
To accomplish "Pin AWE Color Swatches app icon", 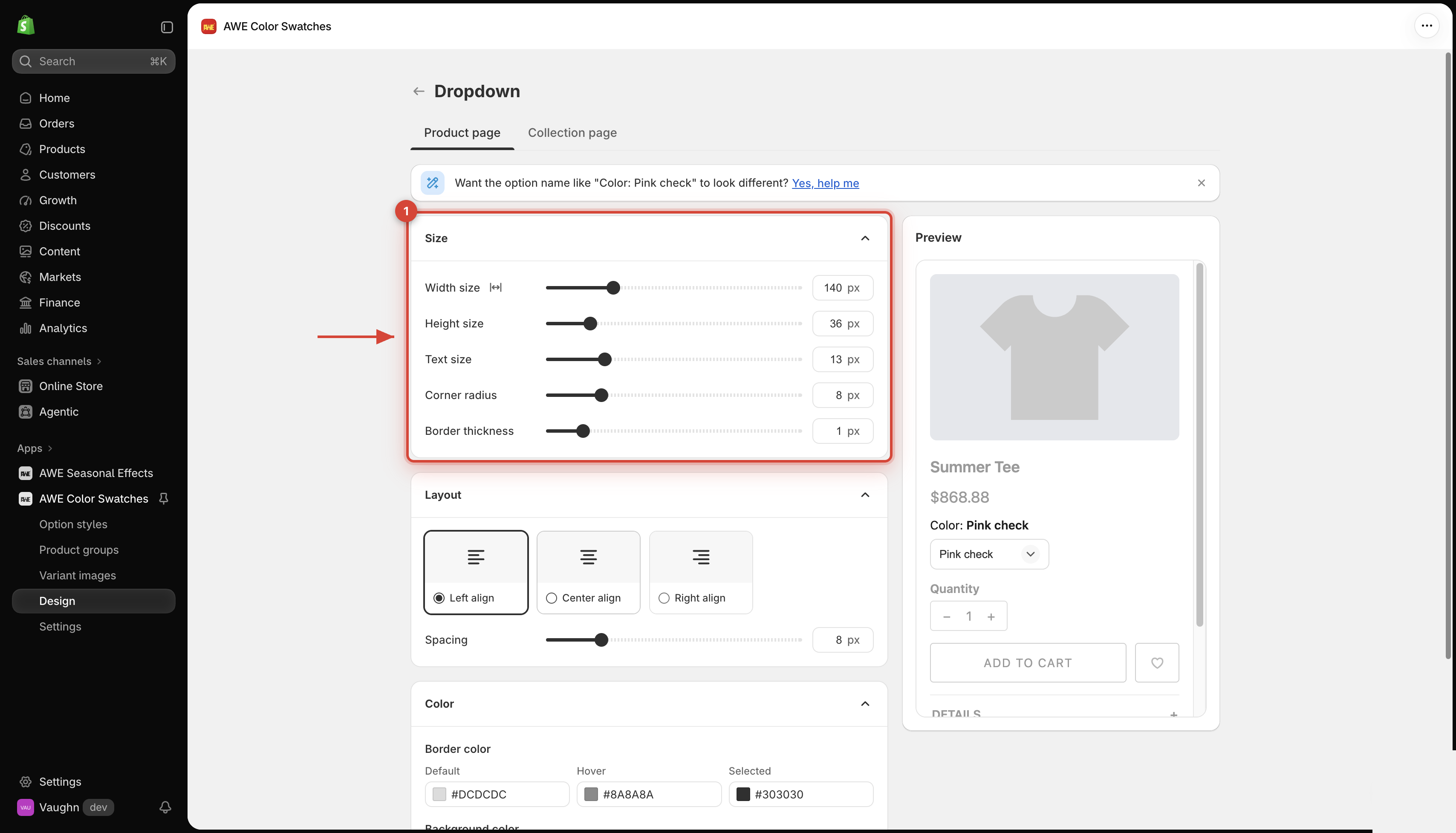I will [164, 499].
